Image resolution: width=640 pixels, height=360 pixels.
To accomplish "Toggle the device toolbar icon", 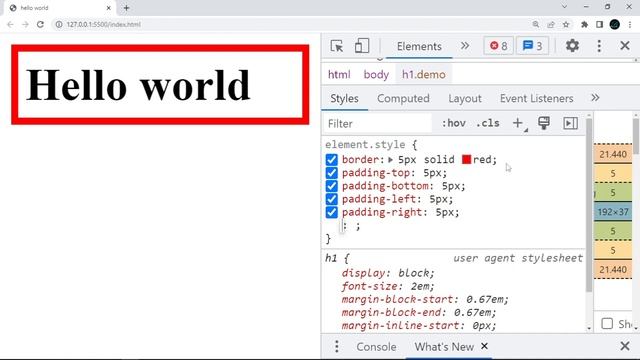I will [362, 46].
